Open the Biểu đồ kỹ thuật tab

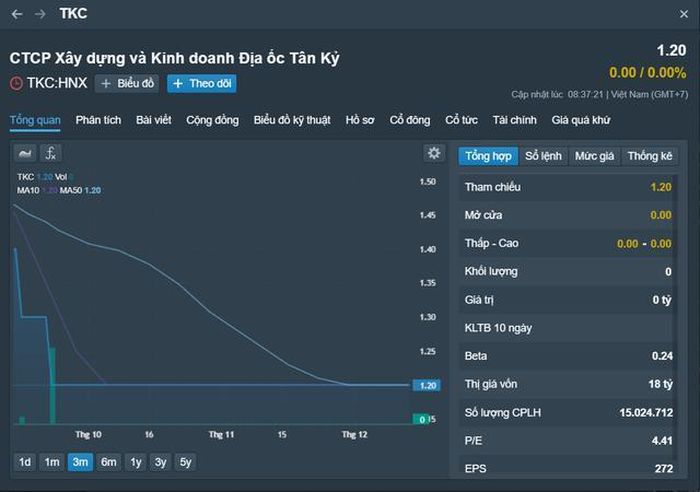tap(291, 120)
